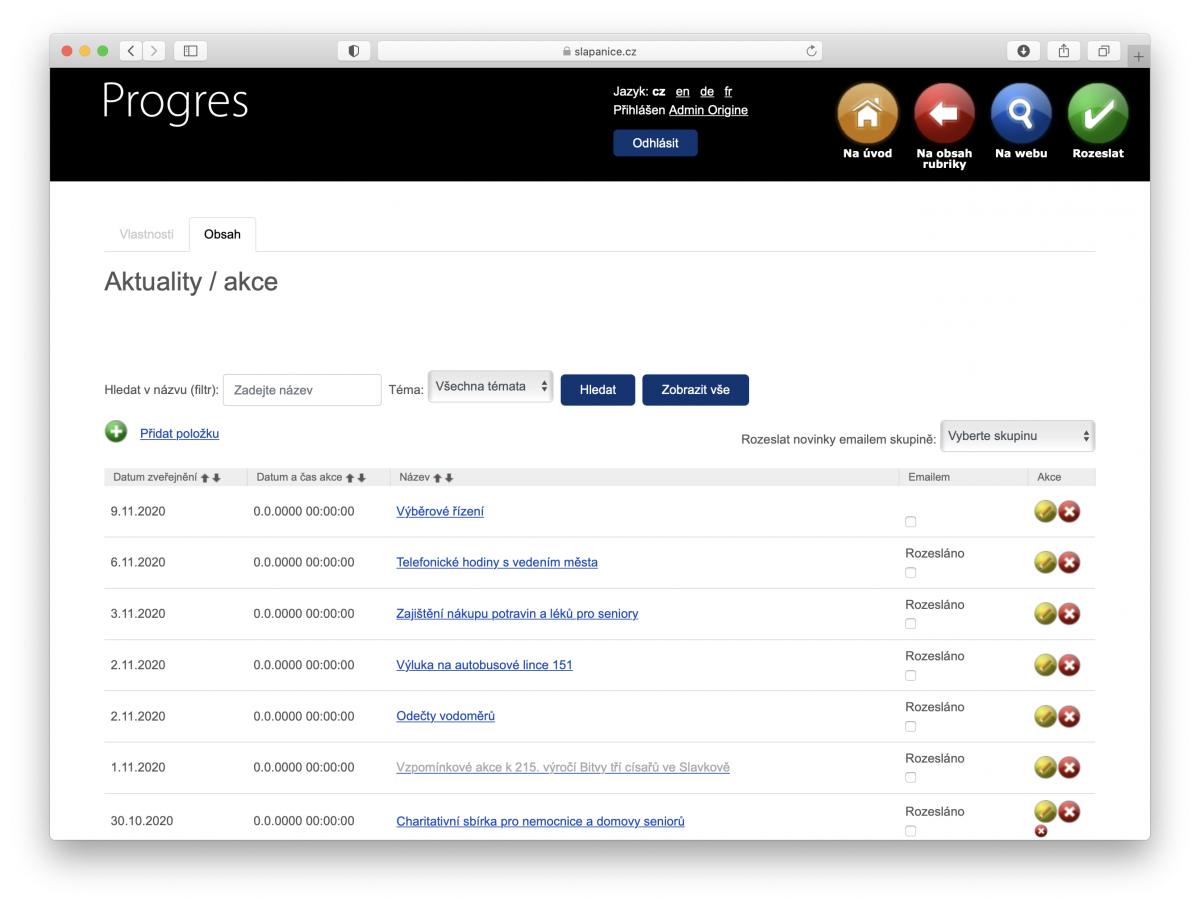Click the green Rozeslat checkmark icon
Screen dimensions: 1200x906
pos(1098,114)
